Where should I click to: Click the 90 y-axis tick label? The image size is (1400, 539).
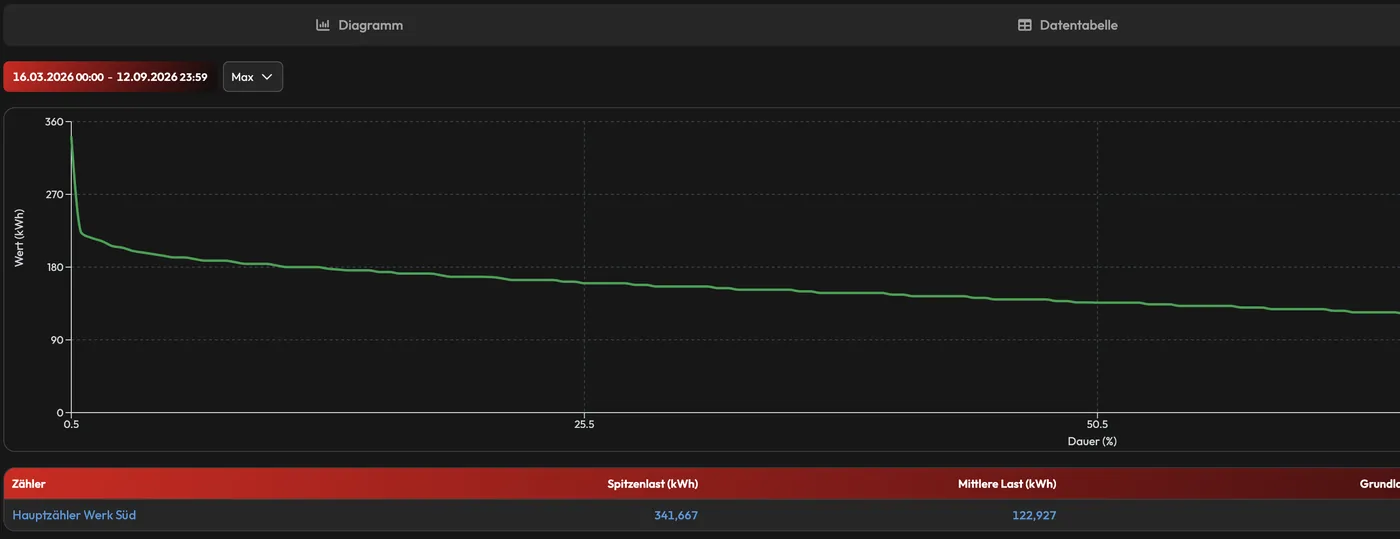(x=57, y=340)
